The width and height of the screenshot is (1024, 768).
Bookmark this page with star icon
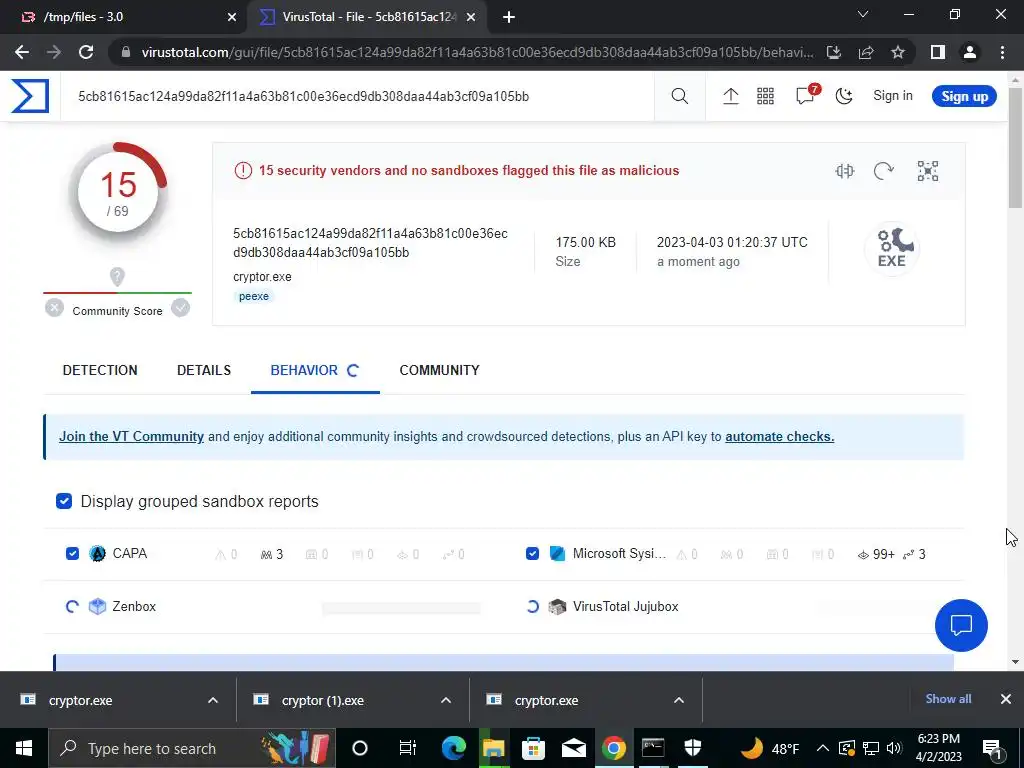pyautogui.click(x=898, y=52)
